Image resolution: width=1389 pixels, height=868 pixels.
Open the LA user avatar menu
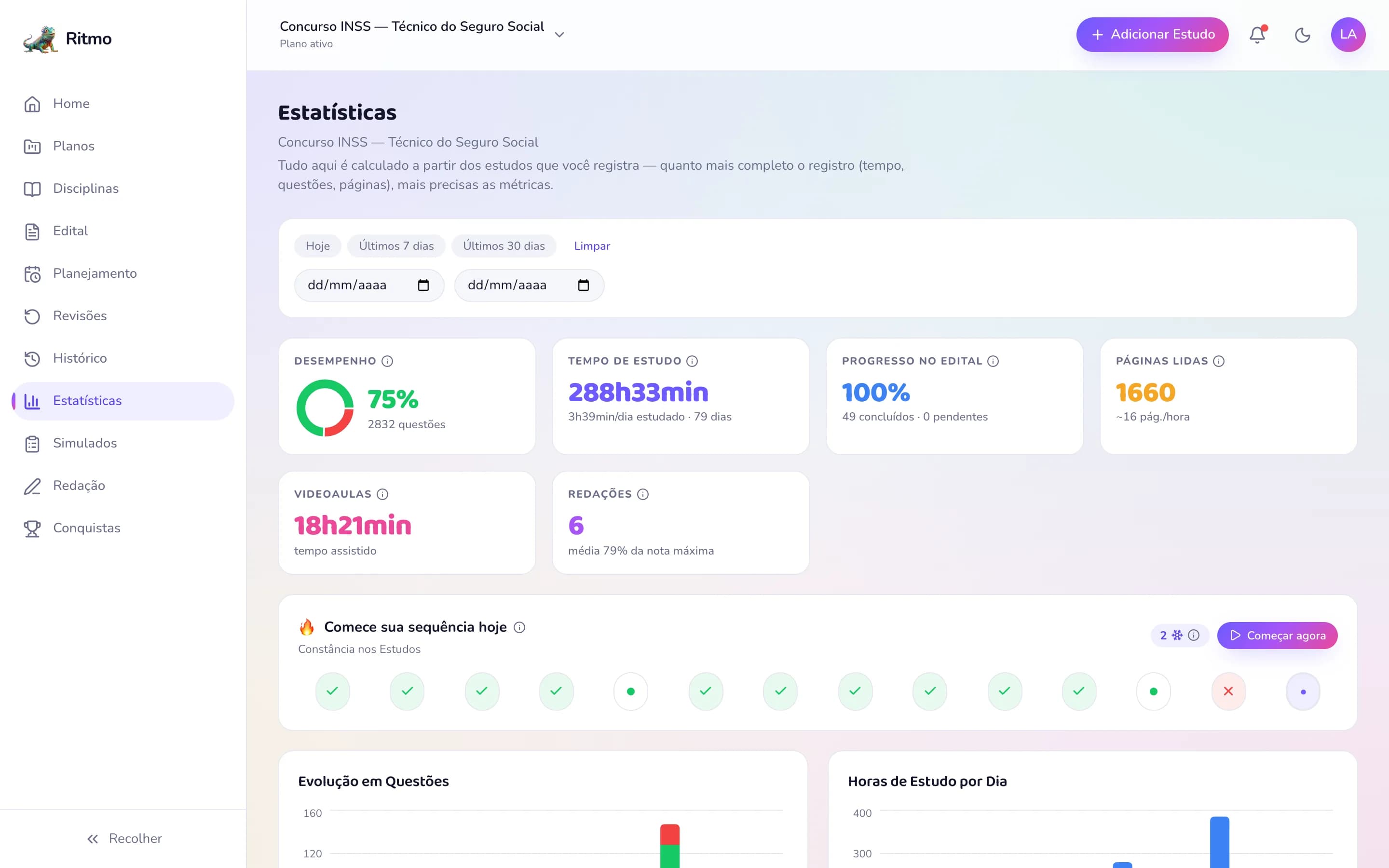point(1348,34)
